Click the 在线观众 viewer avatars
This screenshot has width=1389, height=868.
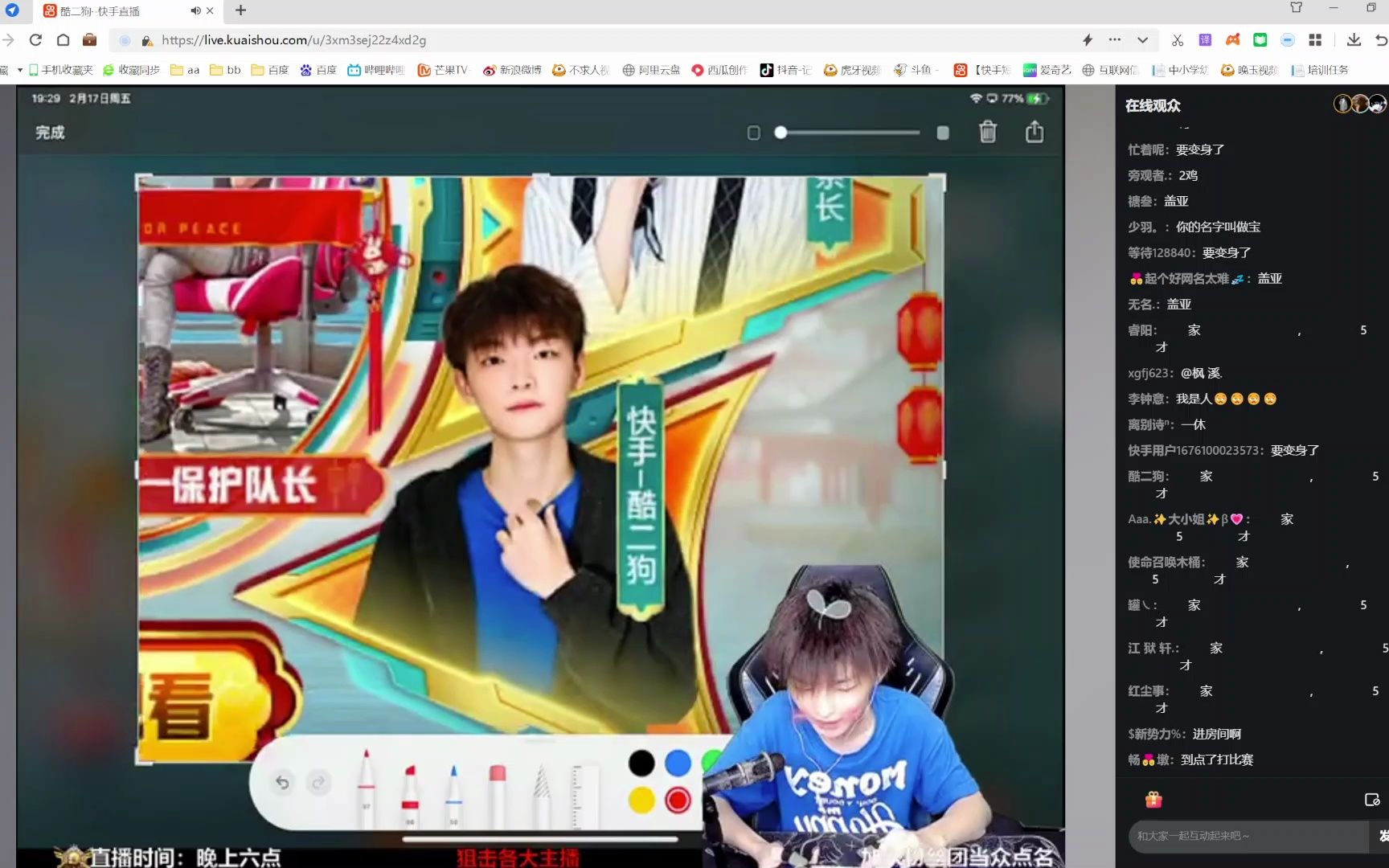(x=1359, y=104)
